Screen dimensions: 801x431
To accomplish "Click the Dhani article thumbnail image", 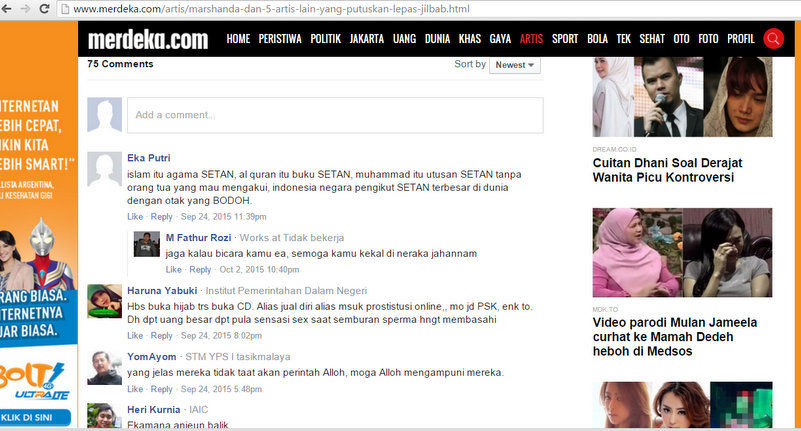I will click(682, 97).
